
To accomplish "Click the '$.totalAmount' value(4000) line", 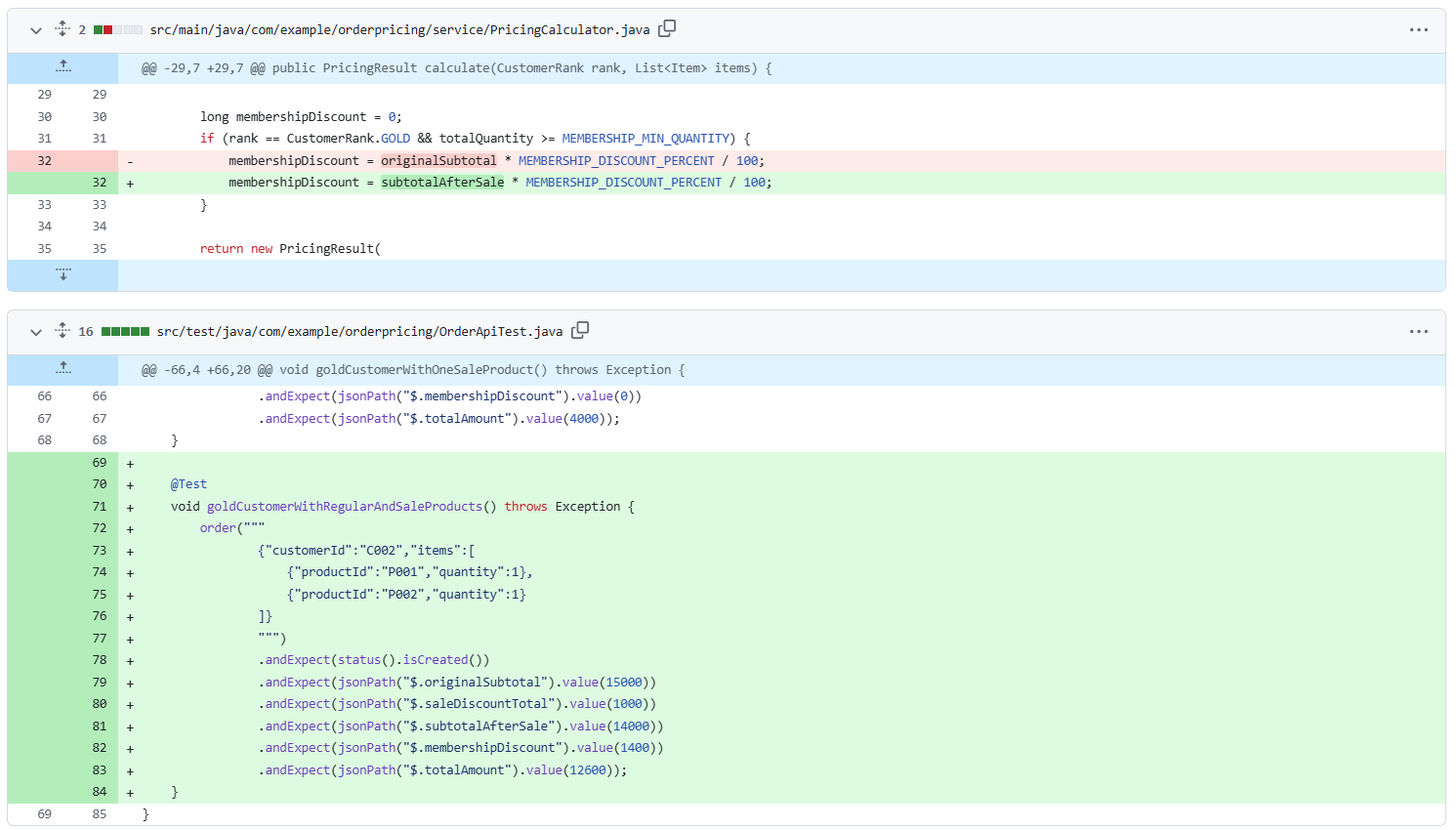I will click(x=439, y=419).
